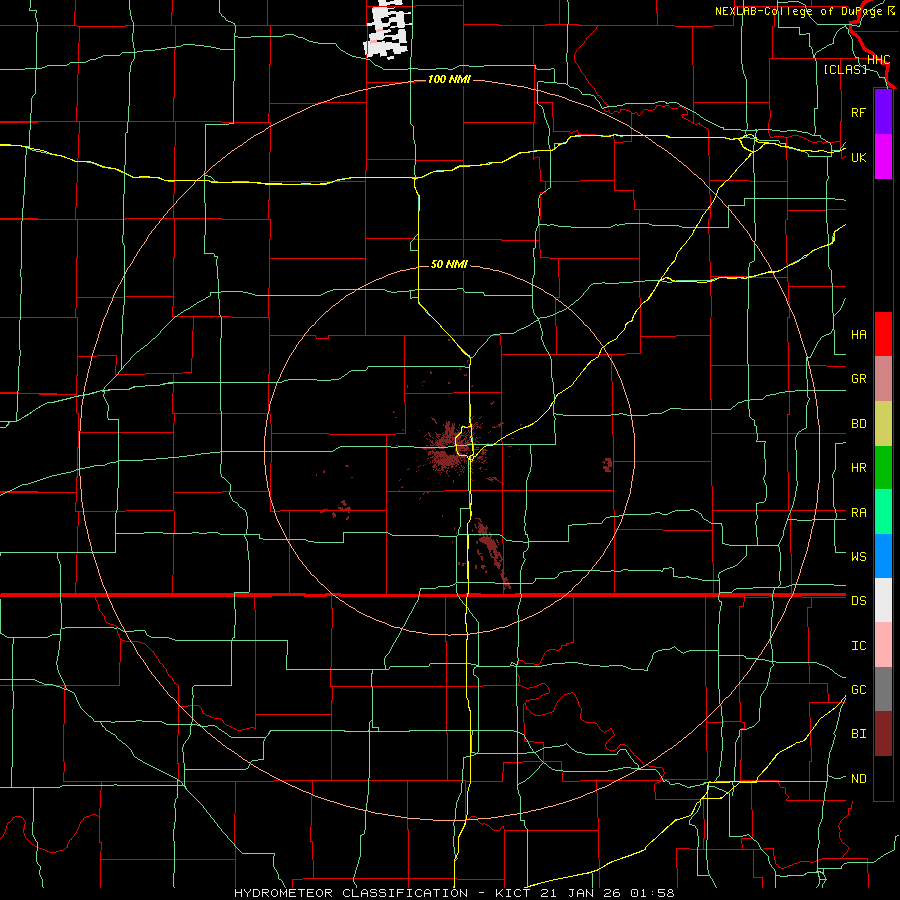Click the BD legend label

coord(858,424)
